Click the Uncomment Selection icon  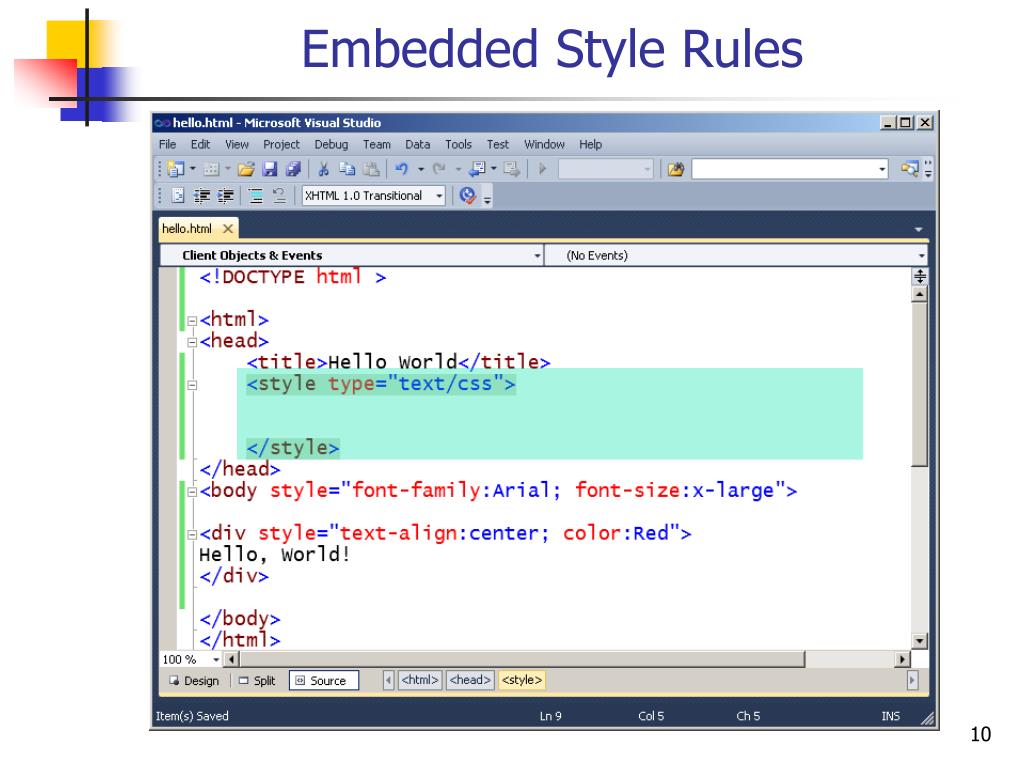[279, 195]
